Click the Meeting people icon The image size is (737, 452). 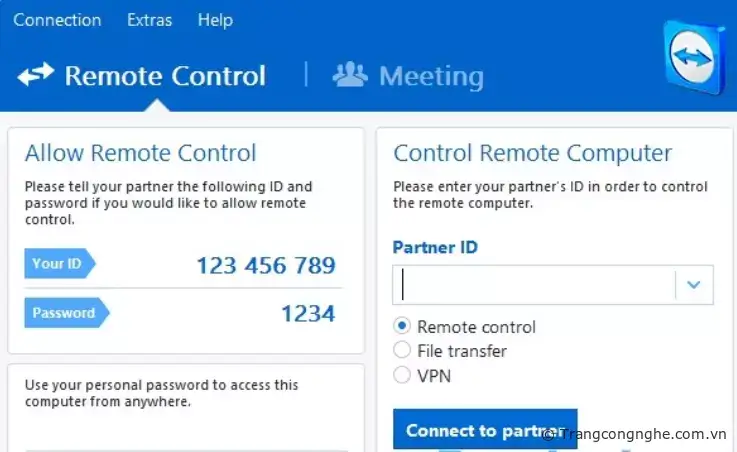click(350, 75)
